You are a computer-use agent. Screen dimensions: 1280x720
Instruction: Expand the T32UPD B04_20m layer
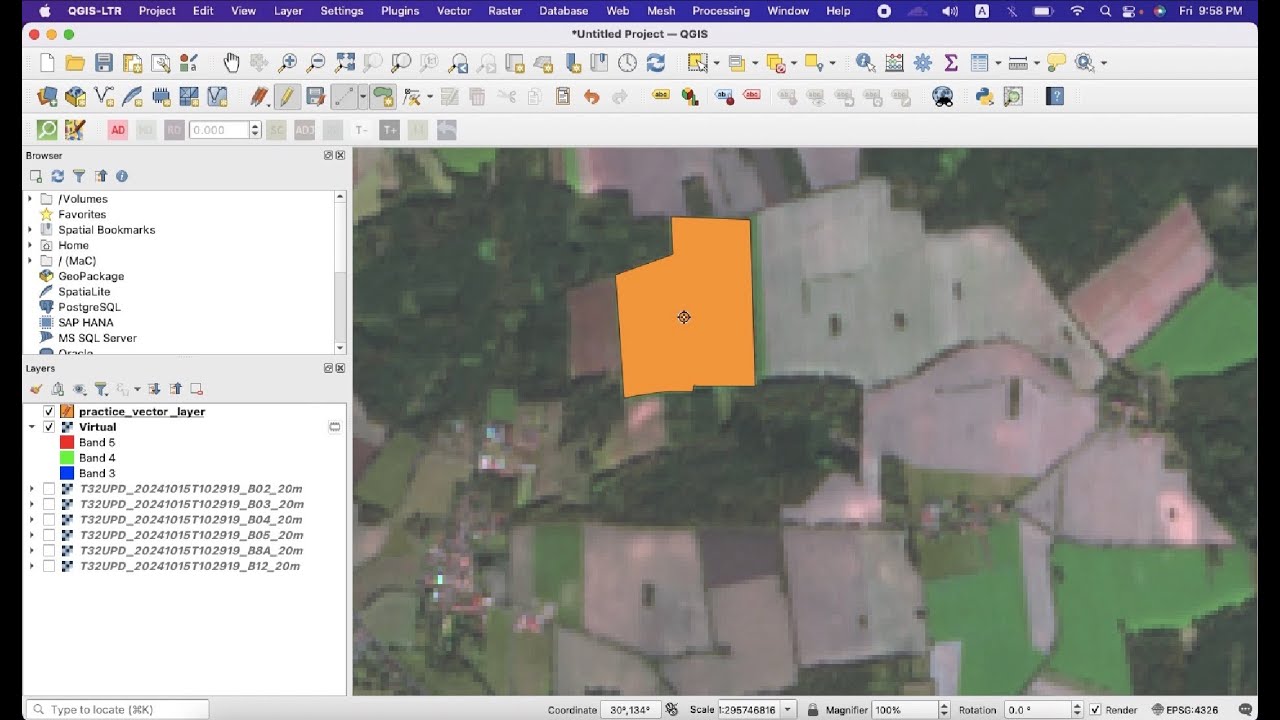click(32, 520)
